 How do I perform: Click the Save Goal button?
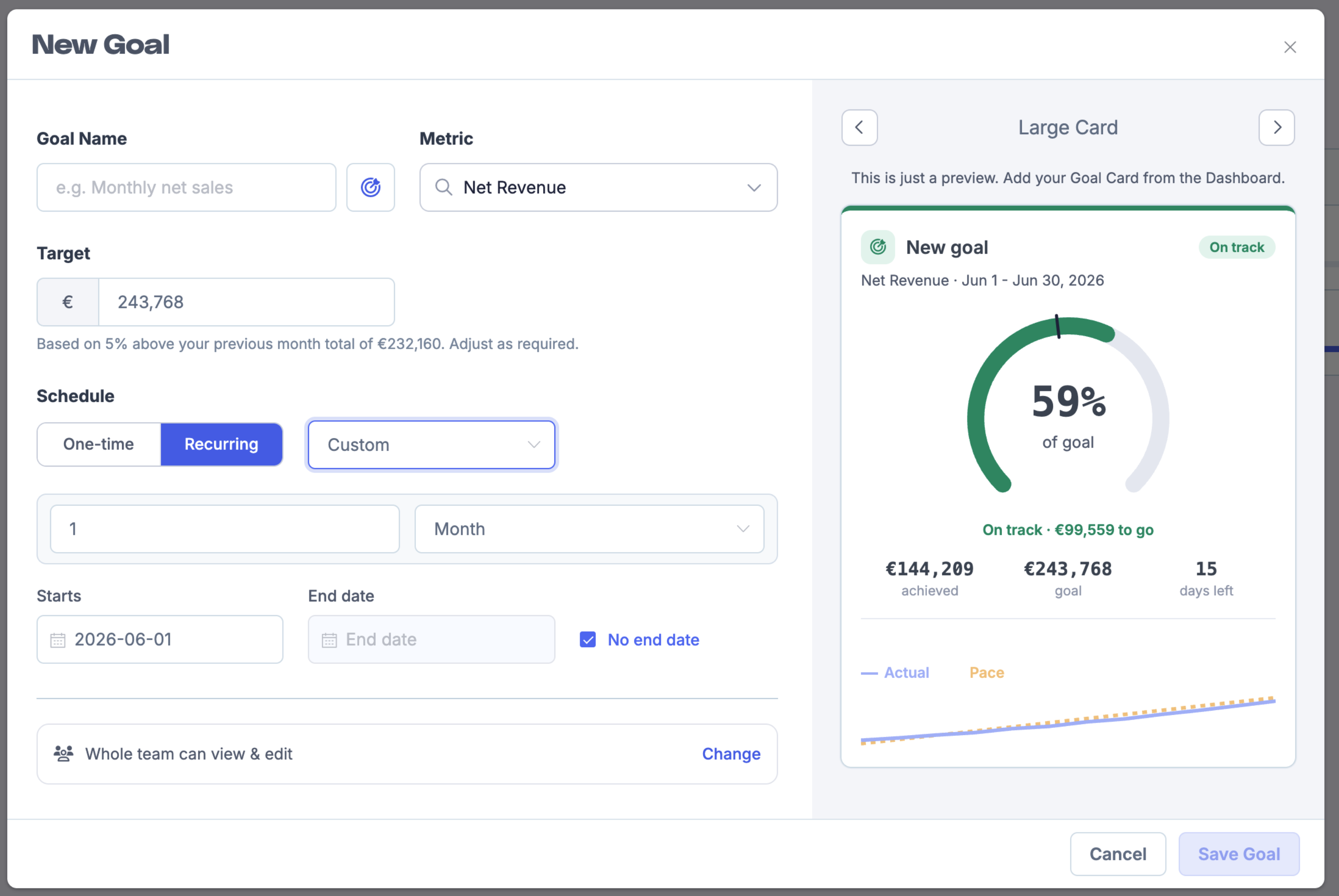[1238, 853]
